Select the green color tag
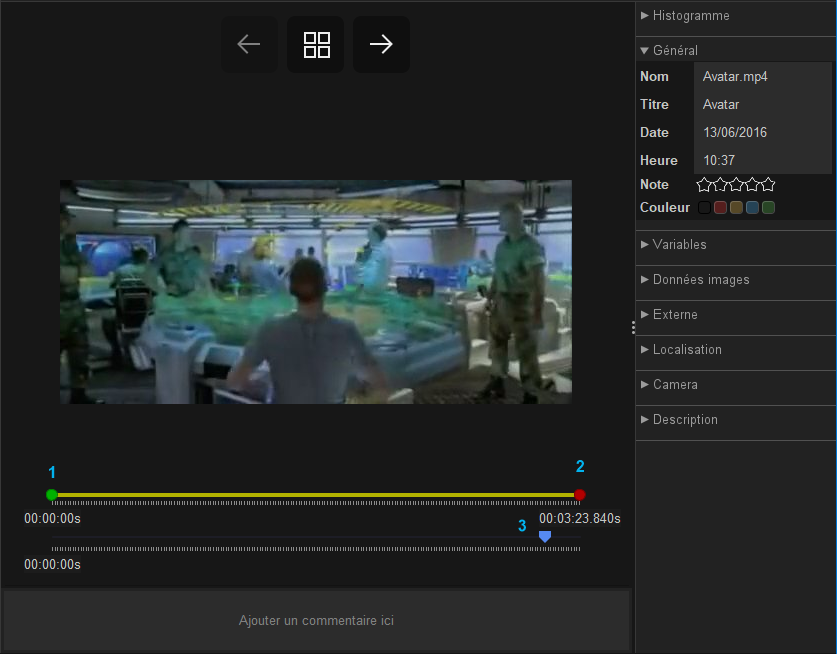 pos(769,207)
